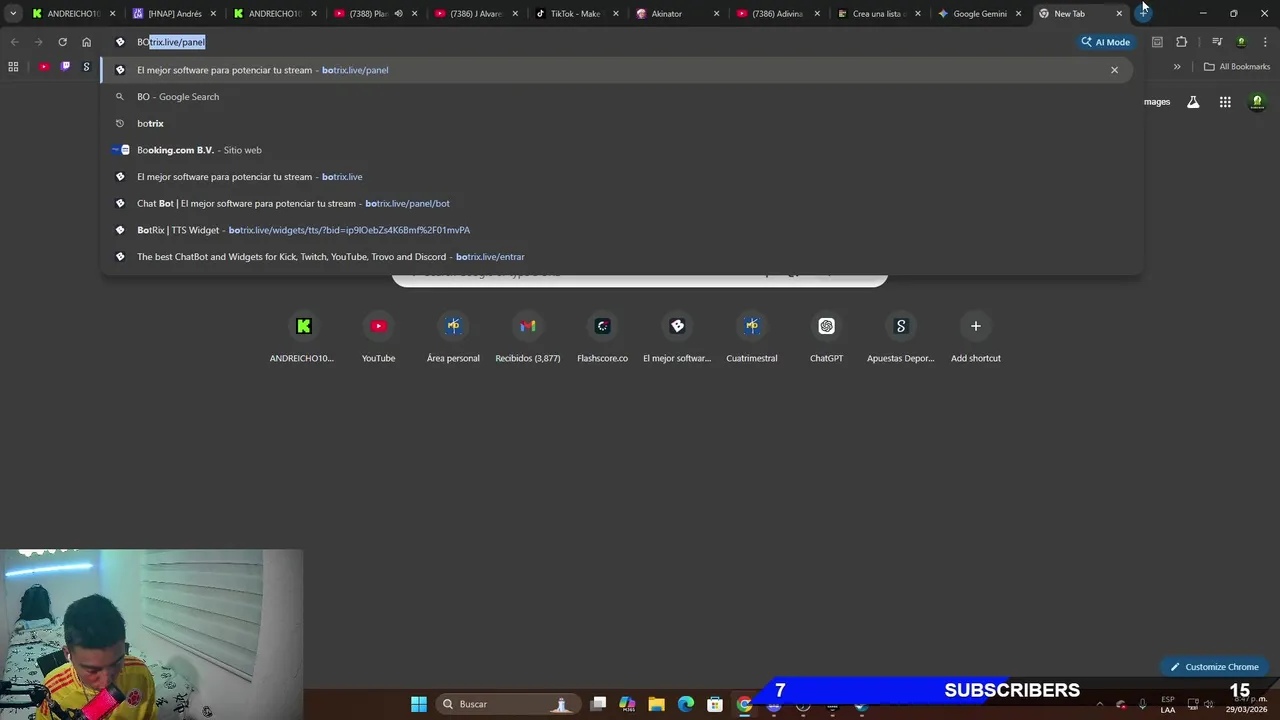Open the Apuestas Depor... shortcut
This screenshot has width=1280, height=720.
pyautogui.click(x=901, y=338)
